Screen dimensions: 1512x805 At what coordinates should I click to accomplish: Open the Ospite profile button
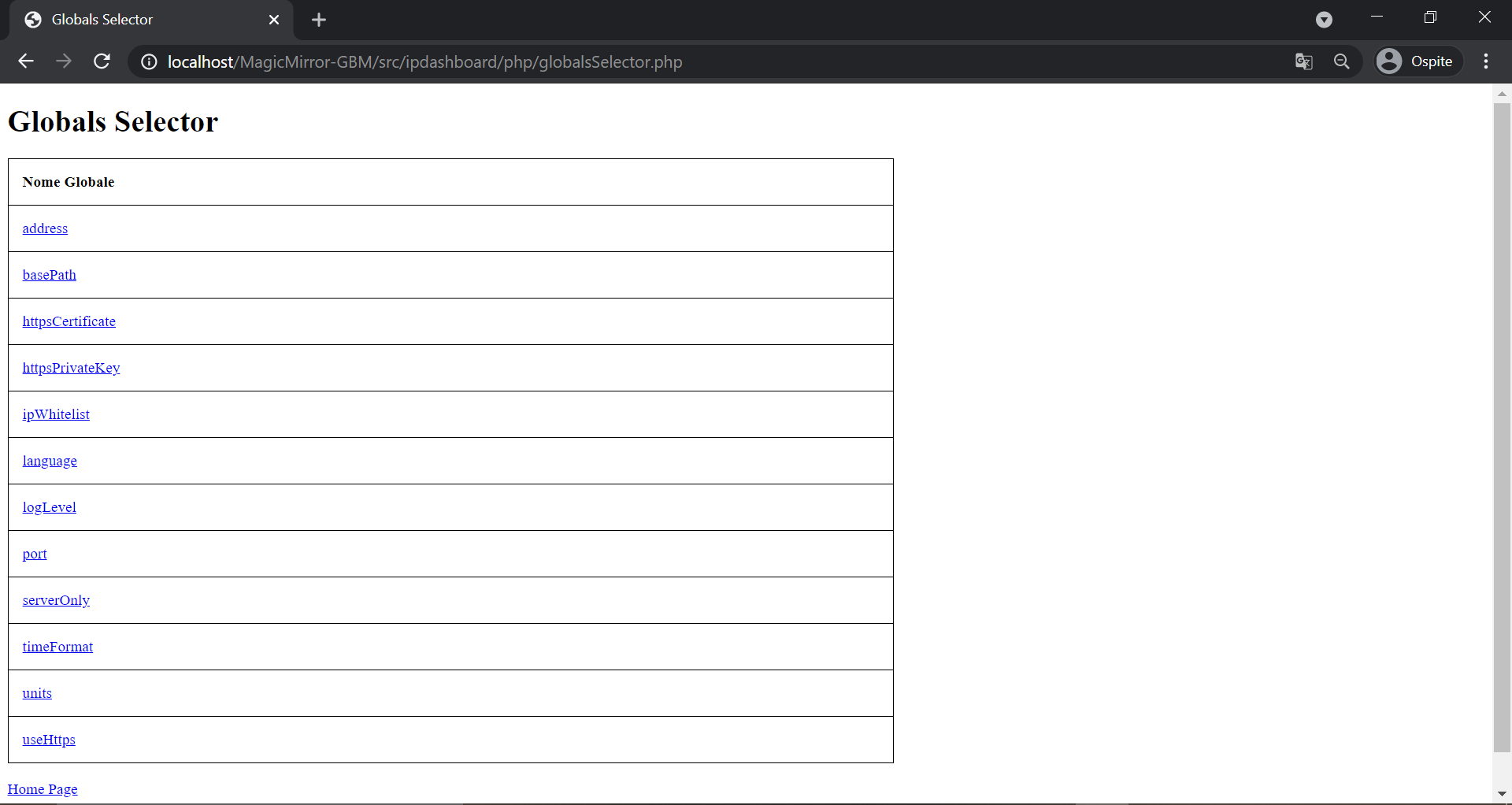click(x=1417, y=61)
